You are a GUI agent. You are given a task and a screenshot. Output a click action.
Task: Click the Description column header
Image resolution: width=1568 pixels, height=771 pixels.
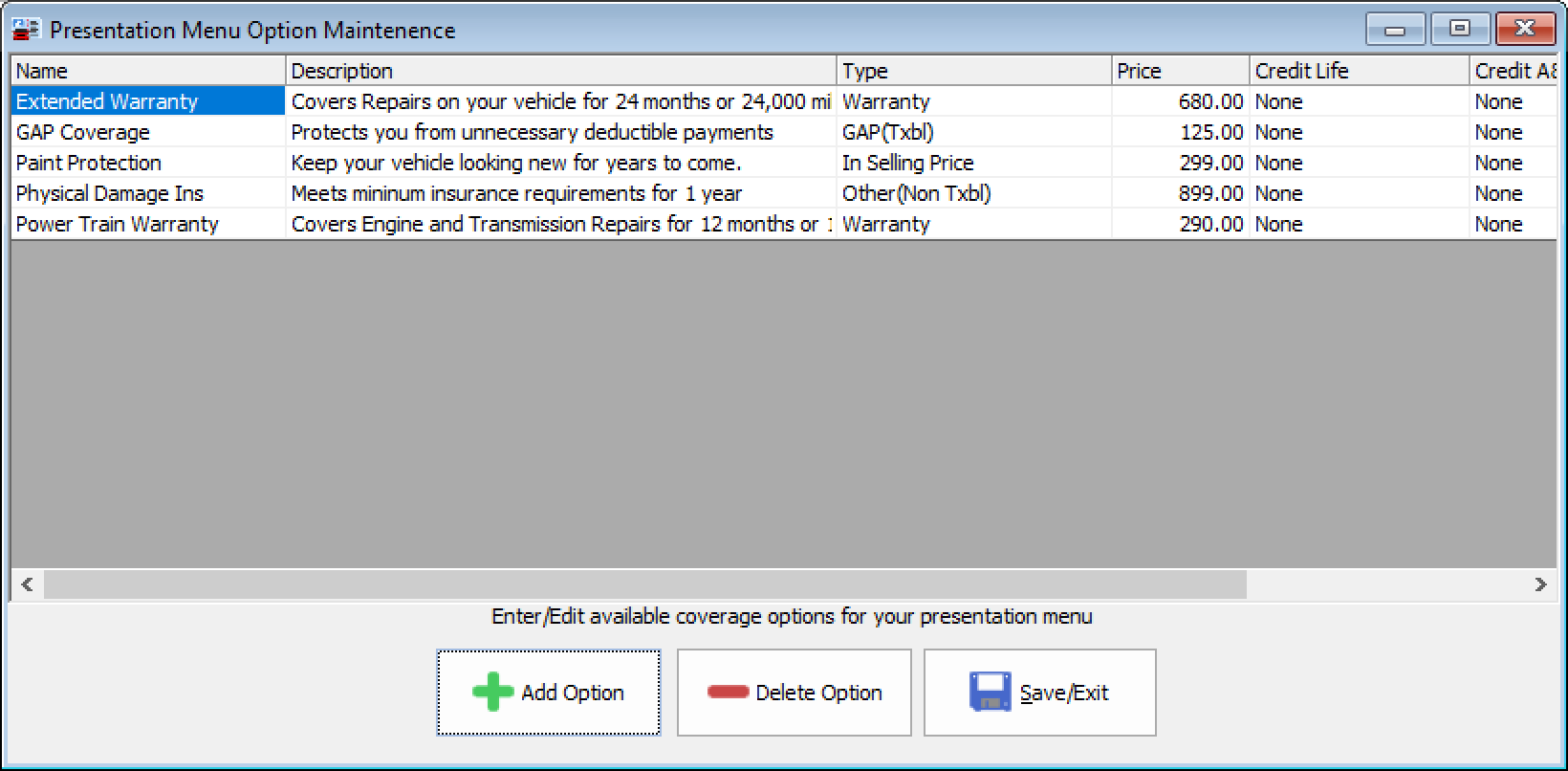[560, 71]
